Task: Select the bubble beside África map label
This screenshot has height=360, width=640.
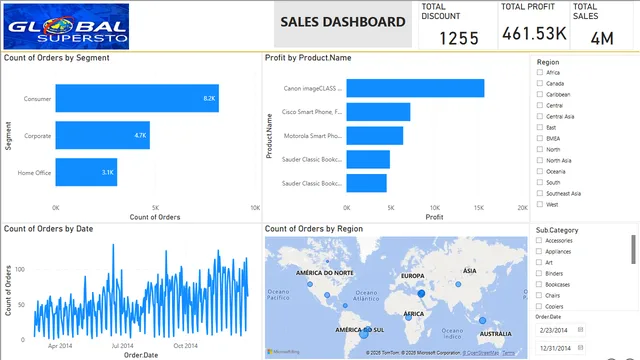Action: click(408, 318)
